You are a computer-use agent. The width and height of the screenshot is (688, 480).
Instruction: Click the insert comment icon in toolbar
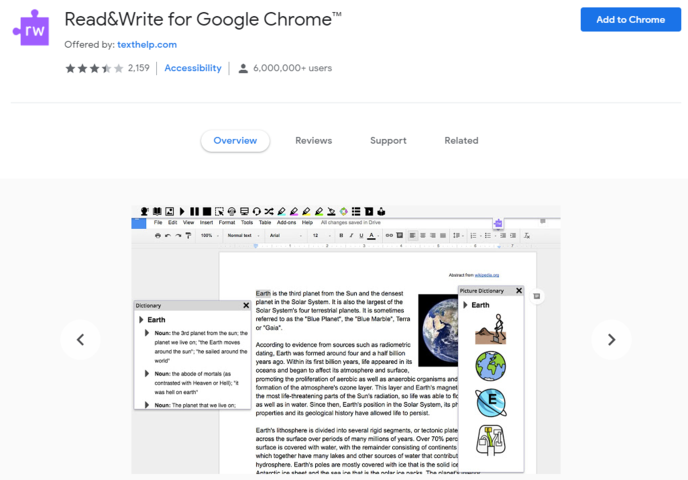(400, 235)
